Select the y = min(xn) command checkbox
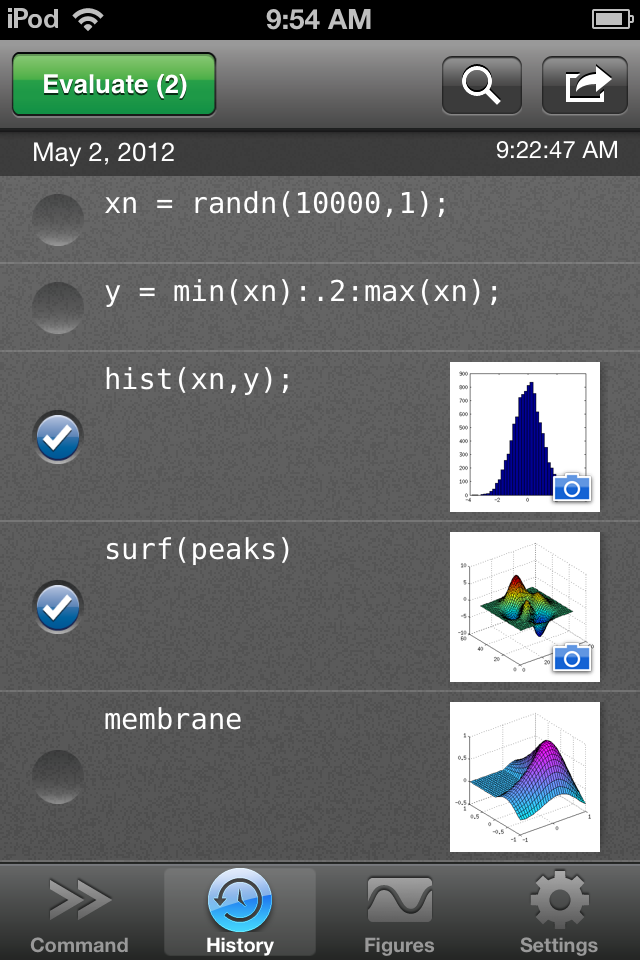Screen dimensions: 640x960 pyautogui.click(x=58, y=307)
